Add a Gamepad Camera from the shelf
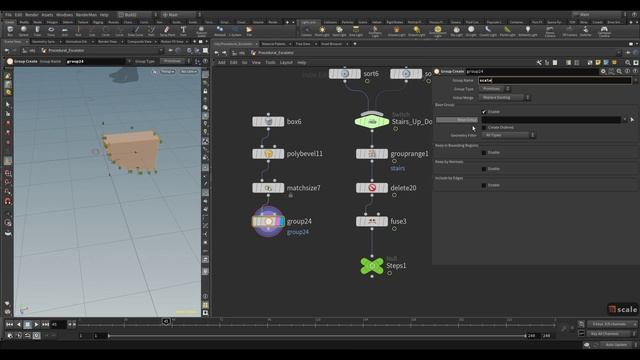Image resolution: width=640 pixels, height=360 pixels. click(604, 31)
